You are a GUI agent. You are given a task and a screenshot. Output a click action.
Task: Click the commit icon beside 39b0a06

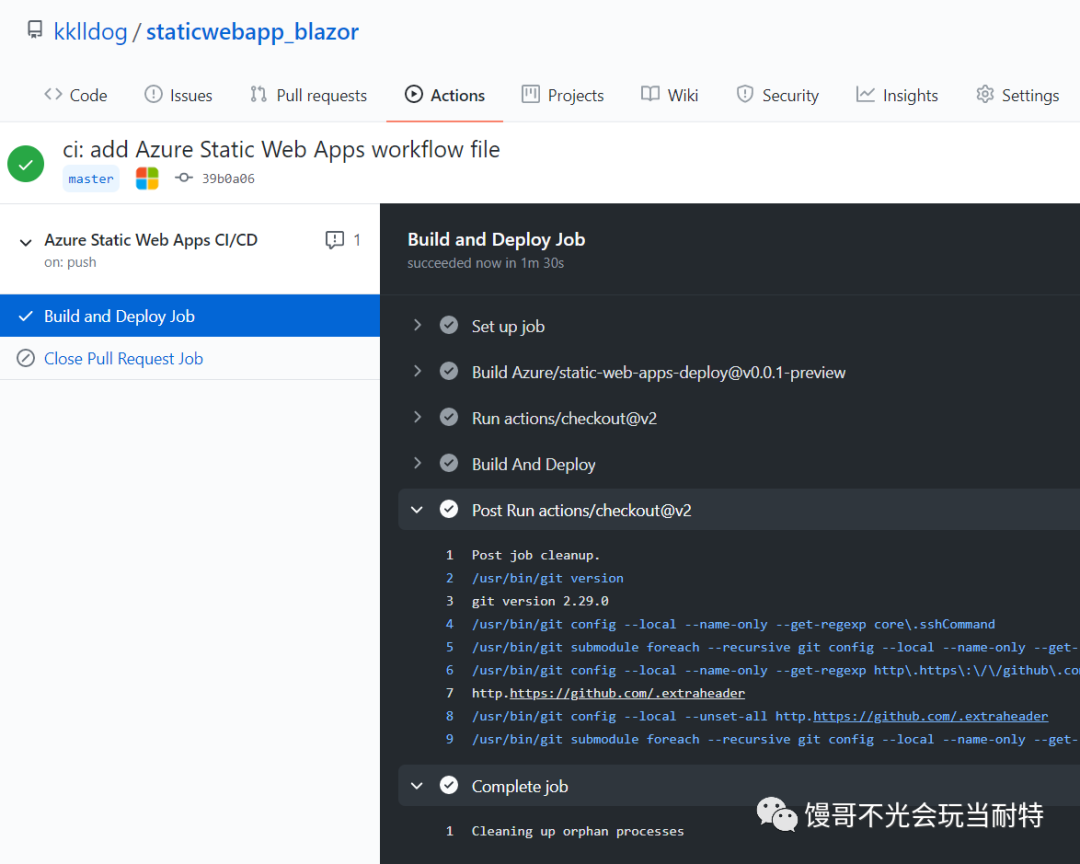(183, 178)
